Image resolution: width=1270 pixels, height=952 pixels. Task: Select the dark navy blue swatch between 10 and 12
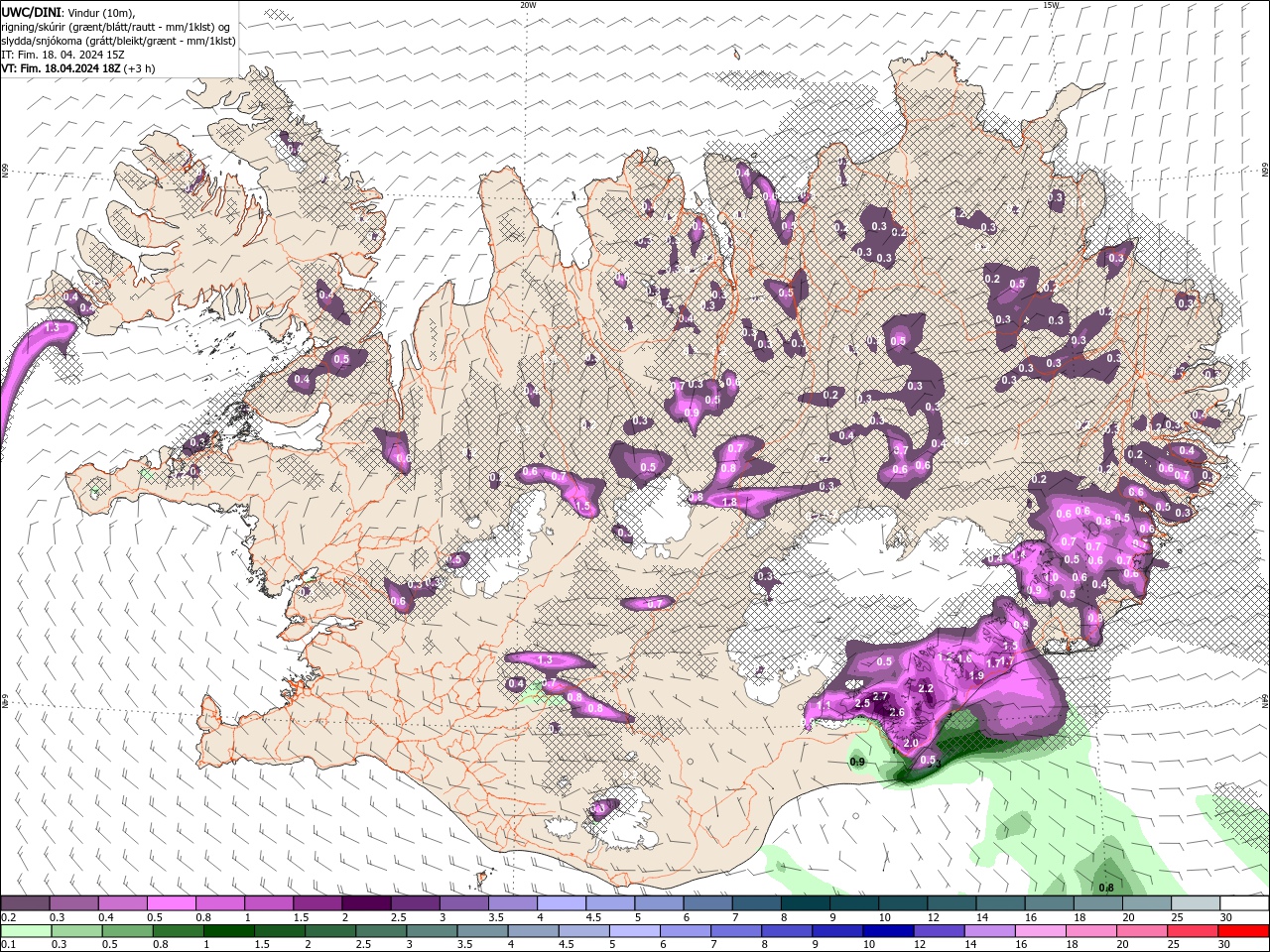click(x=888, y=931)
